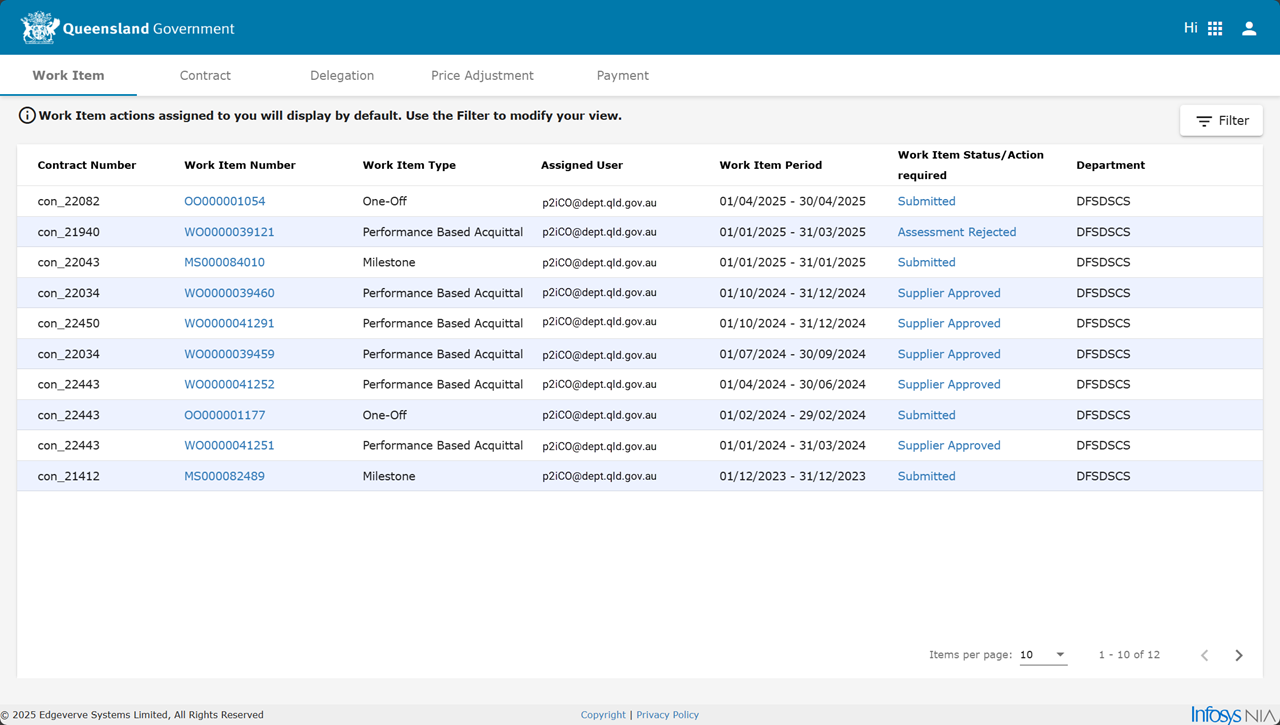Open the Copyright footer link

tap(603, 715)
